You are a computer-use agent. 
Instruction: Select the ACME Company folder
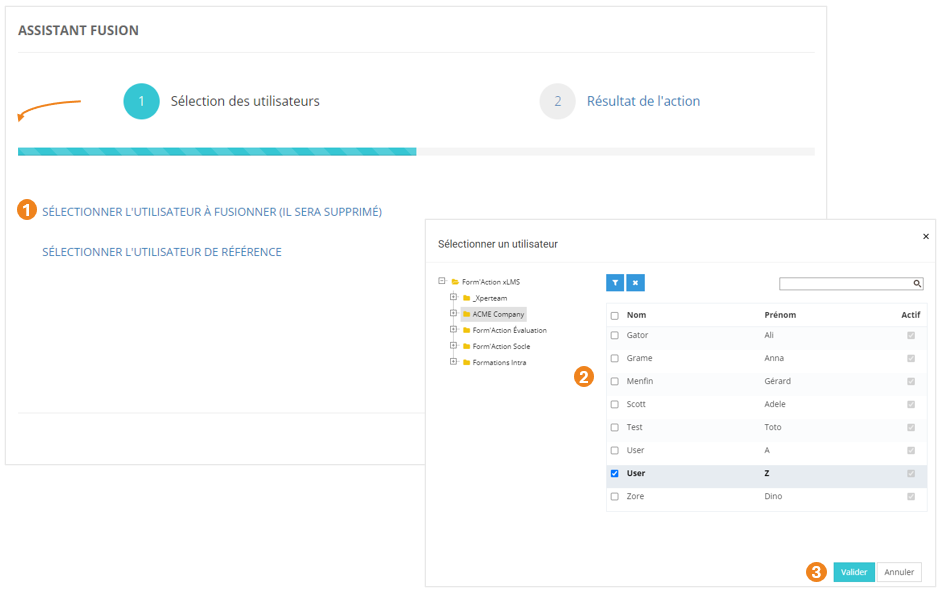click(x=498, y=314)
